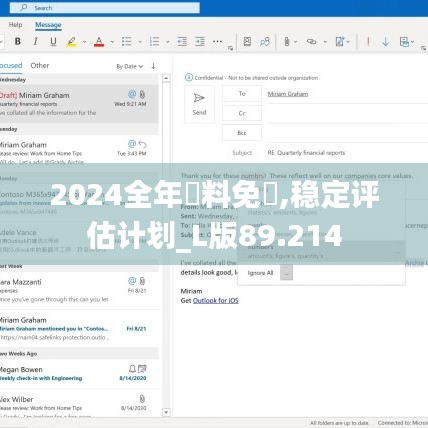
Task: Open Outlook for iOS link
Action: (x=216, y=300)
